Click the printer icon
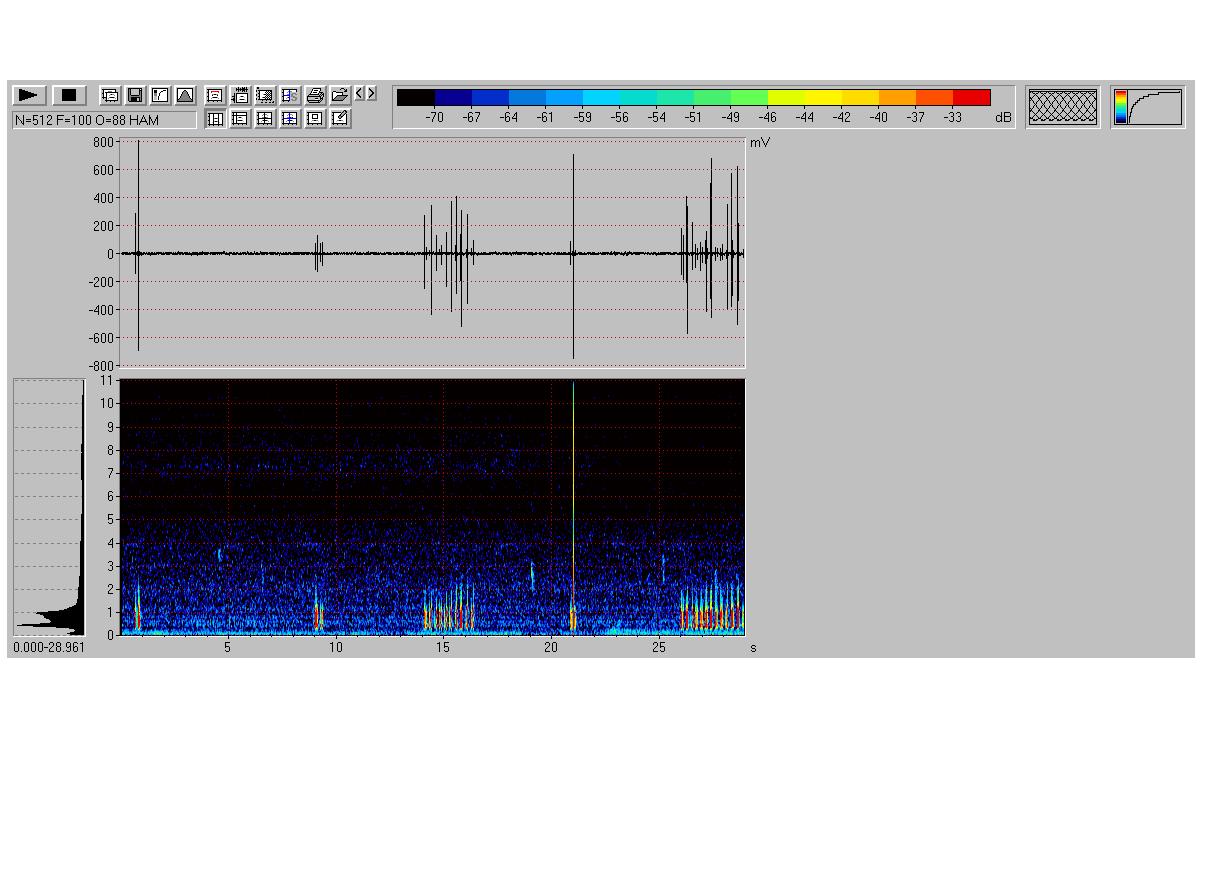 point(315,95)
